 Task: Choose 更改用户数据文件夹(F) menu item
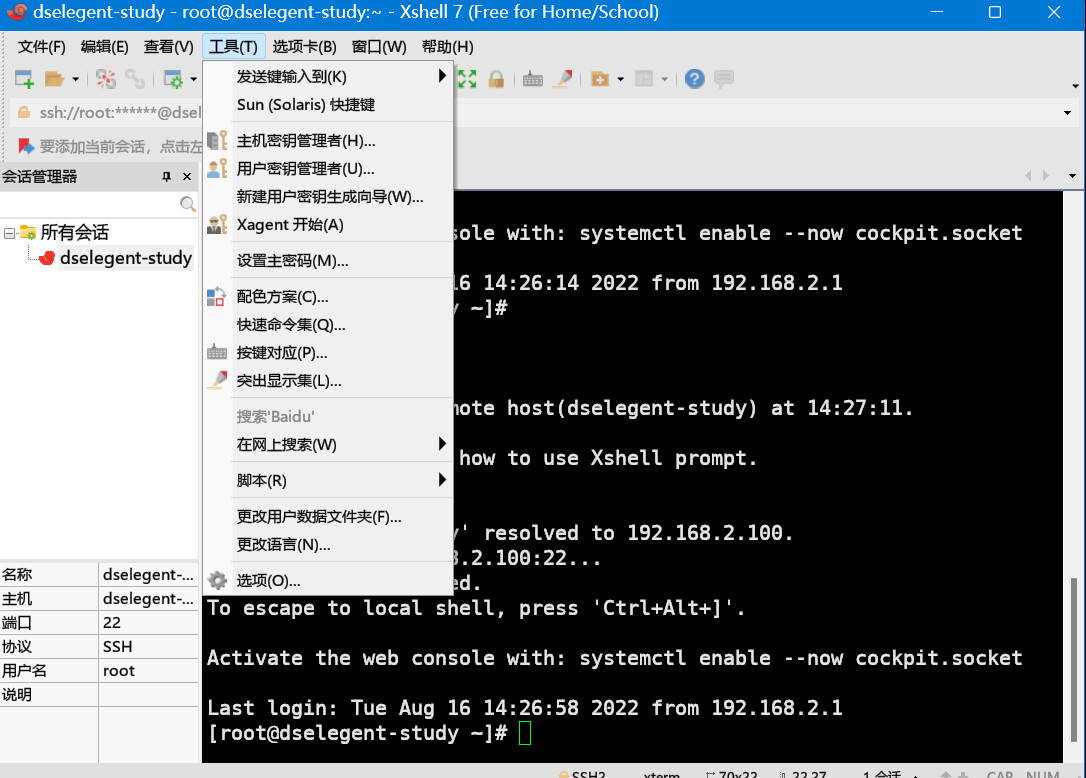point(329,516)
